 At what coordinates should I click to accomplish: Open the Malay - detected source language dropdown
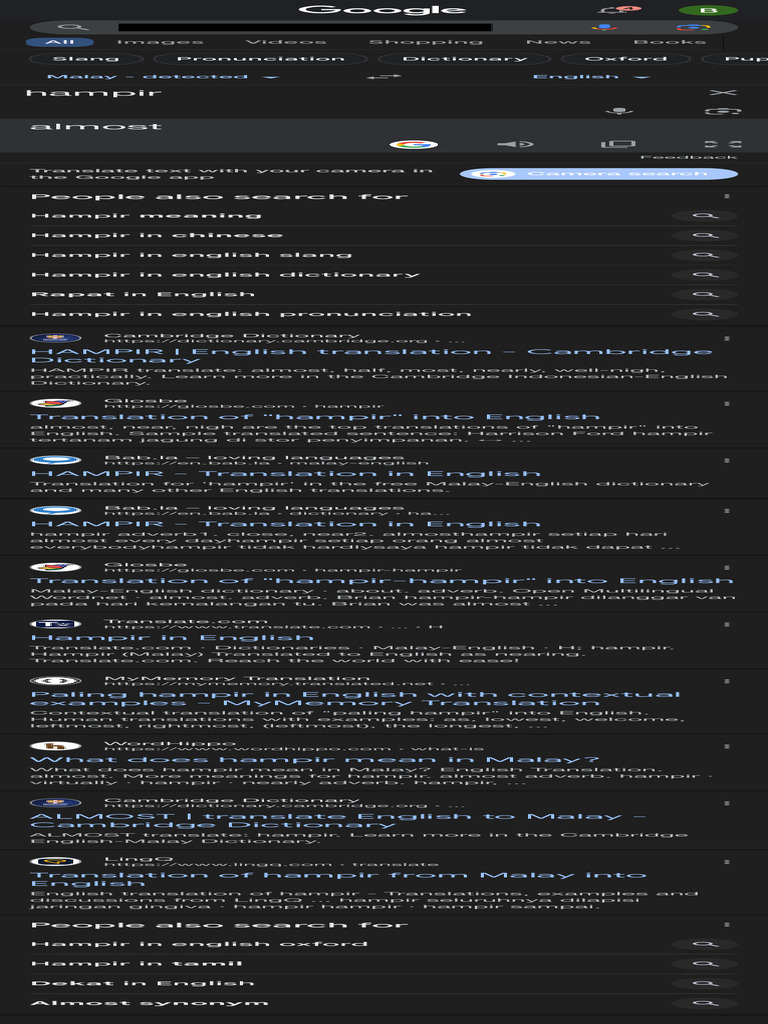(163, 77)
